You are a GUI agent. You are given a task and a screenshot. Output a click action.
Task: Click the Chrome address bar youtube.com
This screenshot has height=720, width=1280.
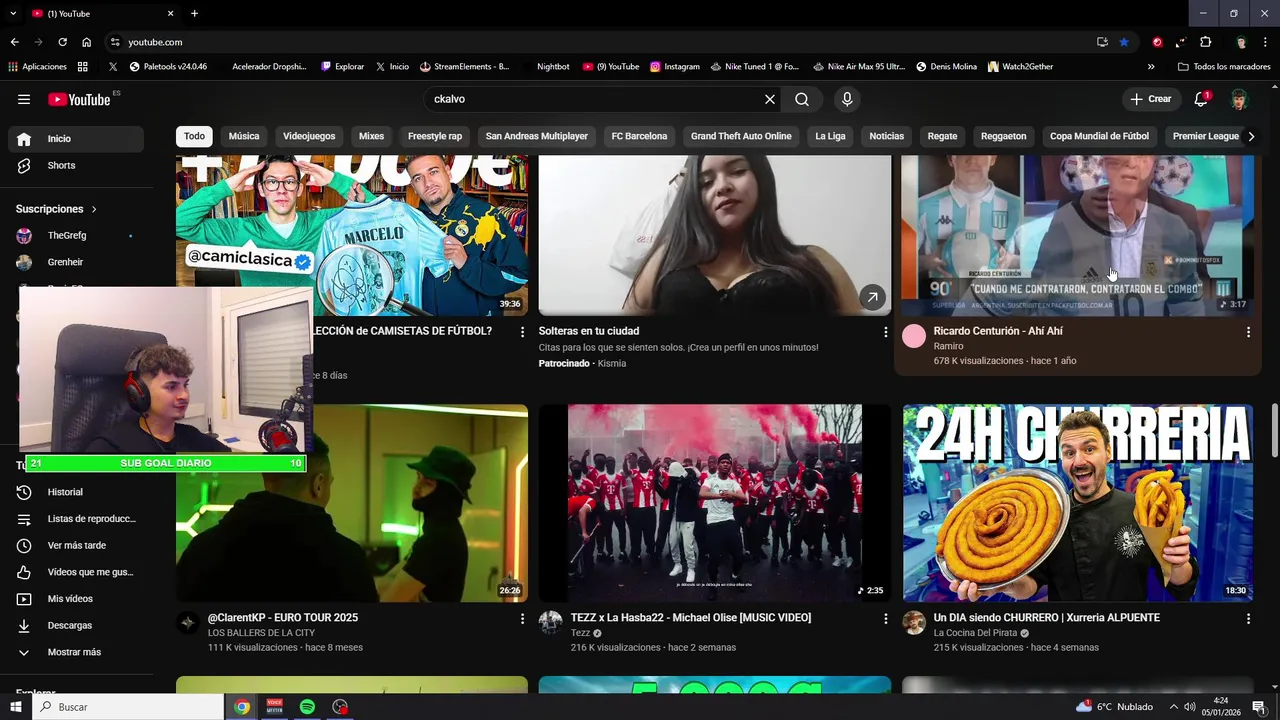(x=600, y=42)
